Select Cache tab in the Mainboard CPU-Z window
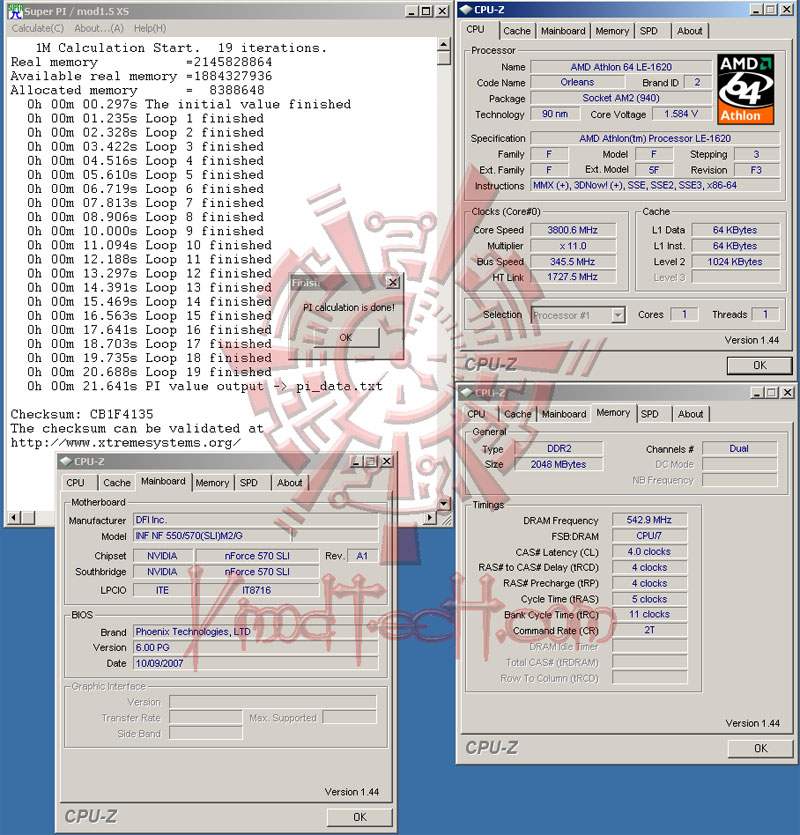800x835 pixels. pyautogui.click(x=117, y=482)
